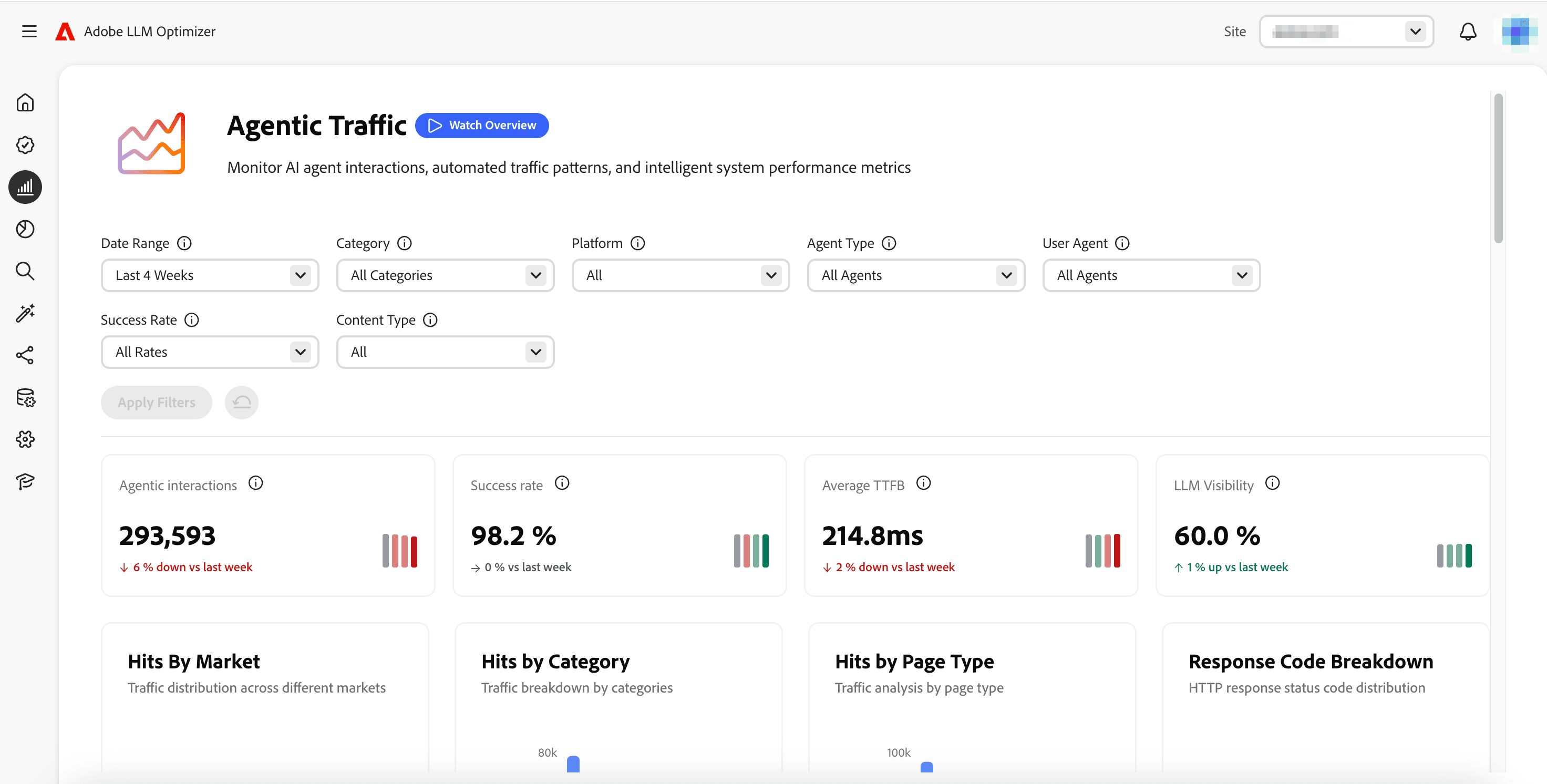Open the Site selector dropdown
Screen dimensions: 1547x784
pos(1346,31)
